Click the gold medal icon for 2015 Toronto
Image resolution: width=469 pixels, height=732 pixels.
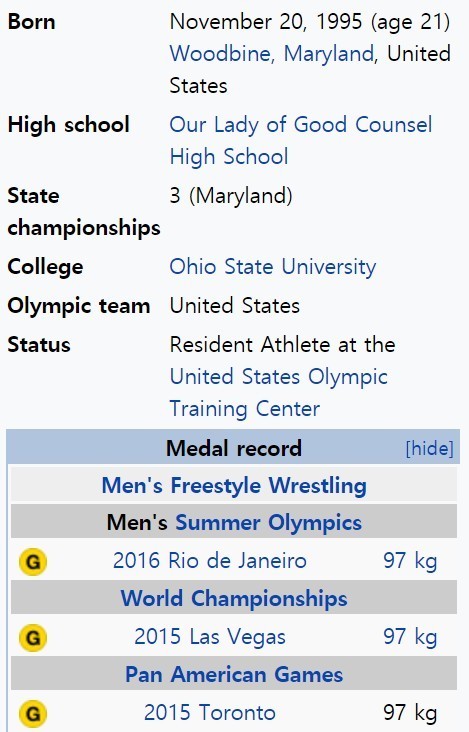(x=33, y=714)
